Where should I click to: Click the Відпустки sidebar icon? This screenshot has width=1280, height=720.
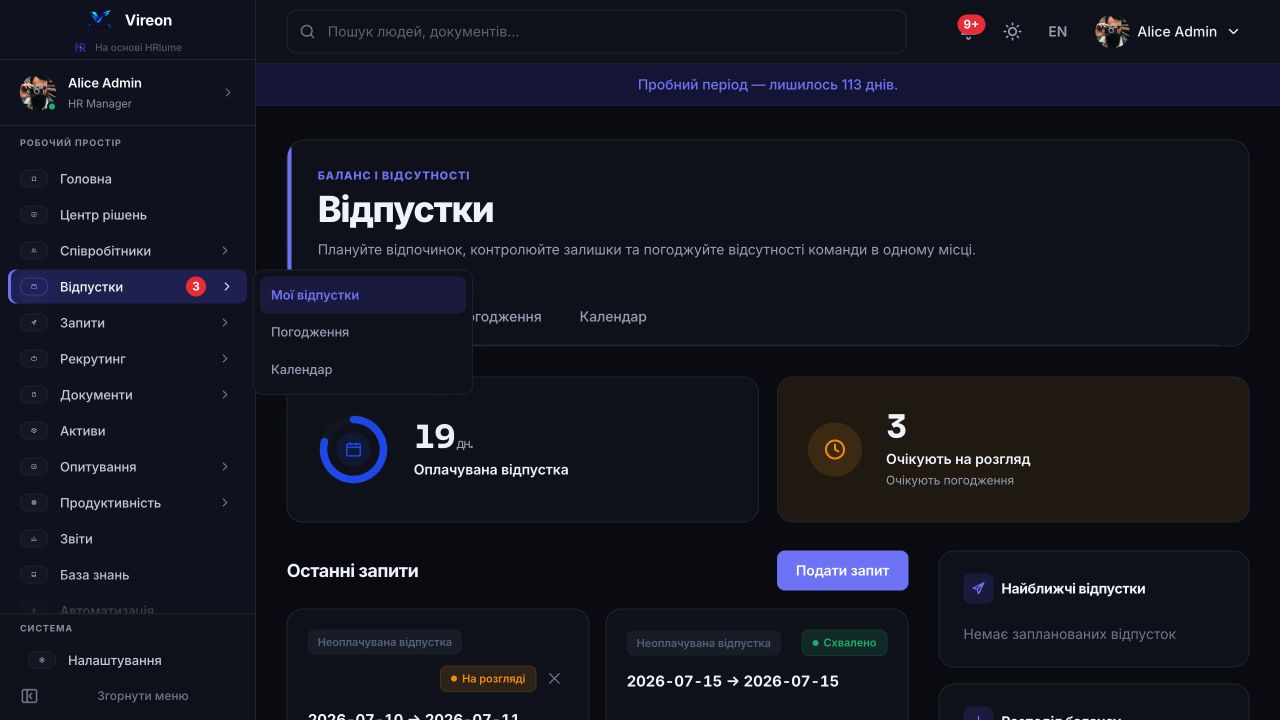[x=34, y=287]
